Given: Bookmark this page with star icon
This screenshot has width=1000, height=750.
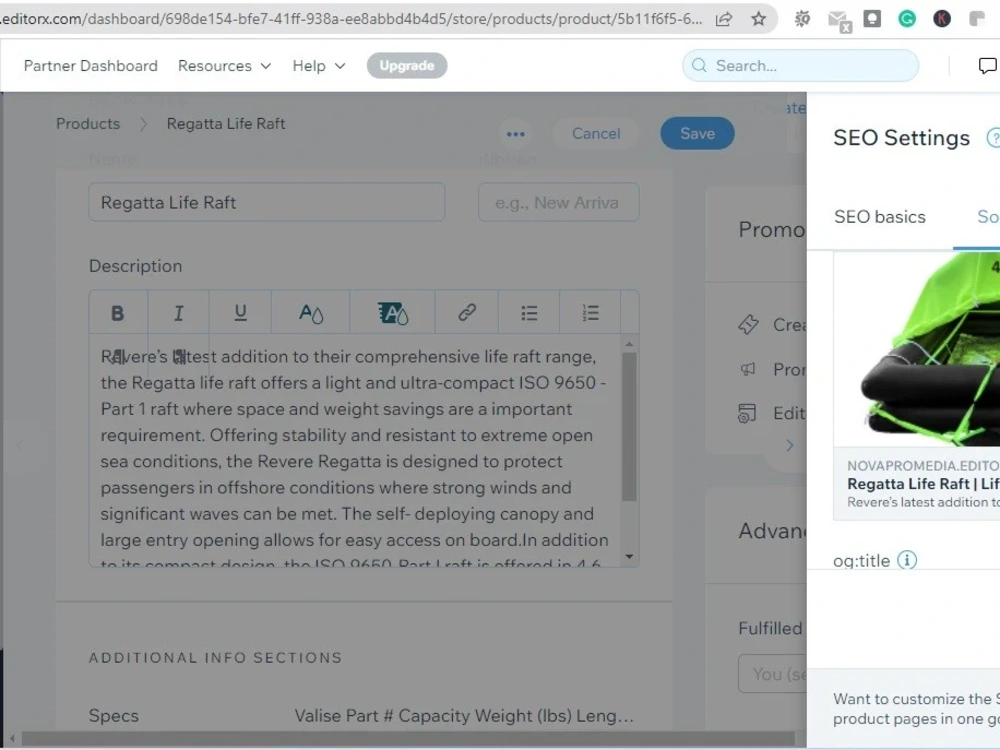Looking at the screenshot, I should (x=758, y=19).
